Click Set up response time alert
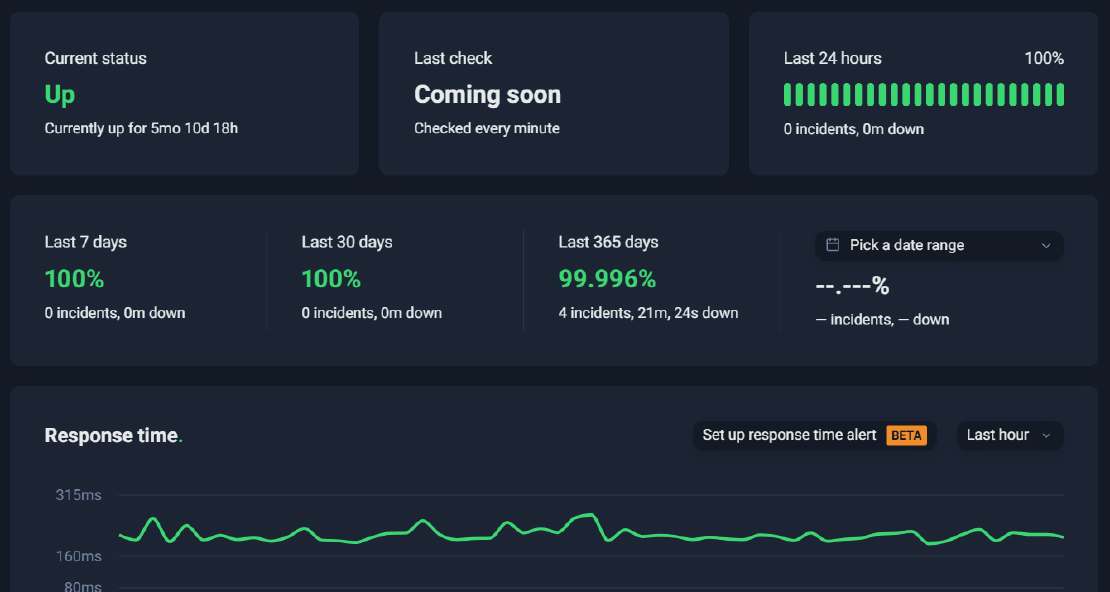The image size is (1110, 592). coord(790,435)
